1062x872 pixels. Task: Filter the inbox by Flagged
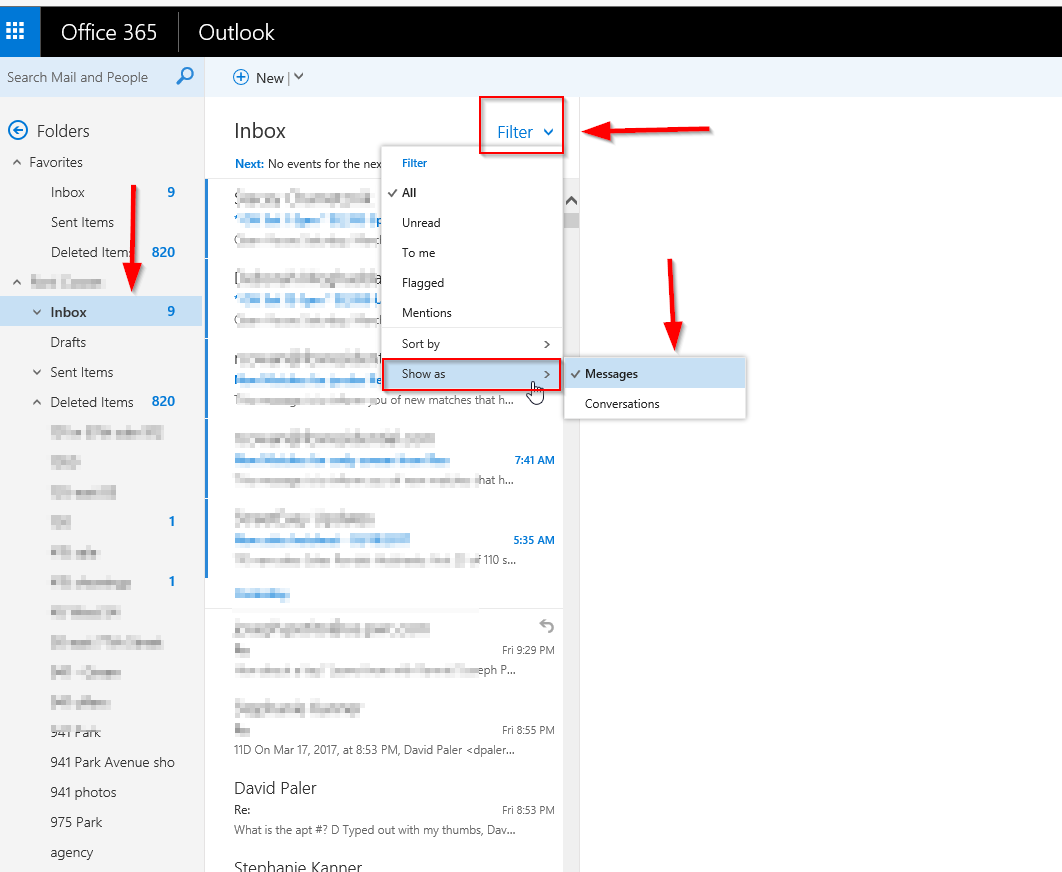point(423,283)
